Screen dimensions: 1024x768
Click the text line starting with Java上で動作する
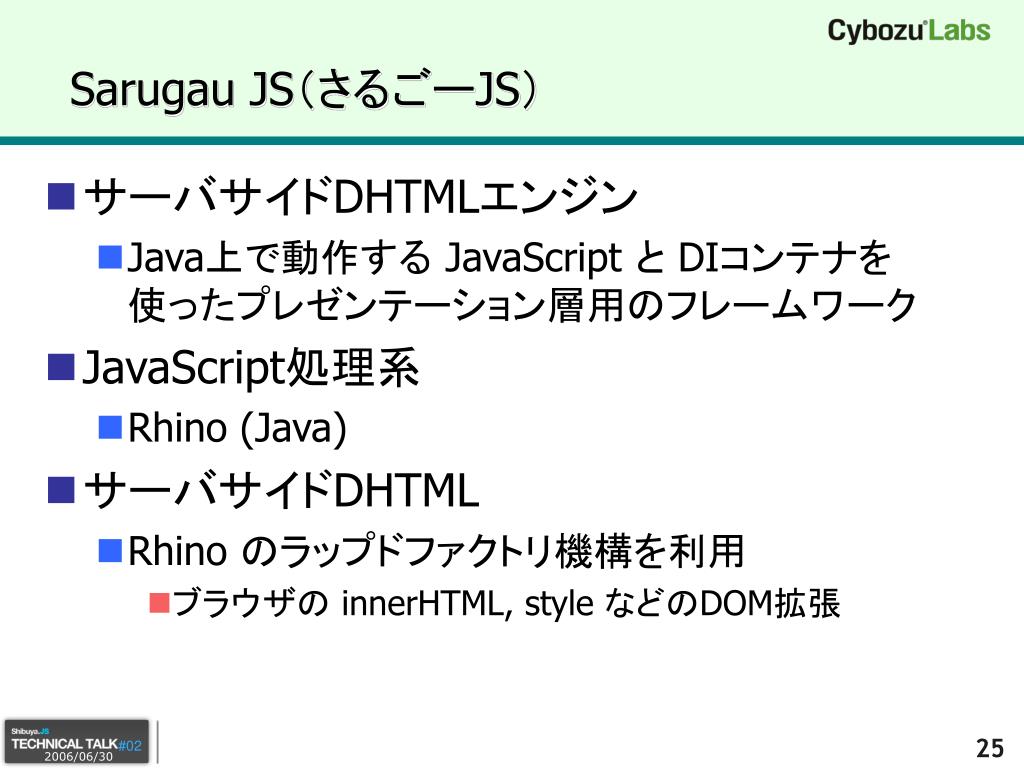click(x=510, y=258)
